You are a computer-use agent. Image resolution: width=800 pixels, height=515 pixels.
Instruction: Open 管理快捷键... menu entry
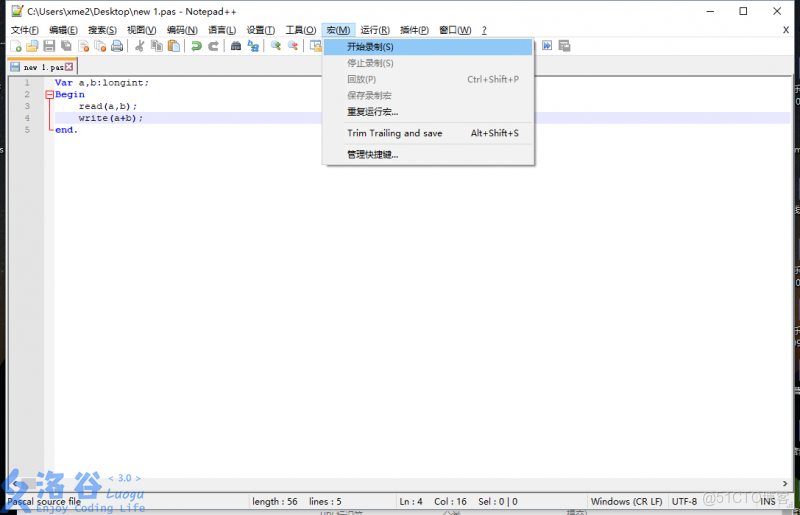[428, 155]
